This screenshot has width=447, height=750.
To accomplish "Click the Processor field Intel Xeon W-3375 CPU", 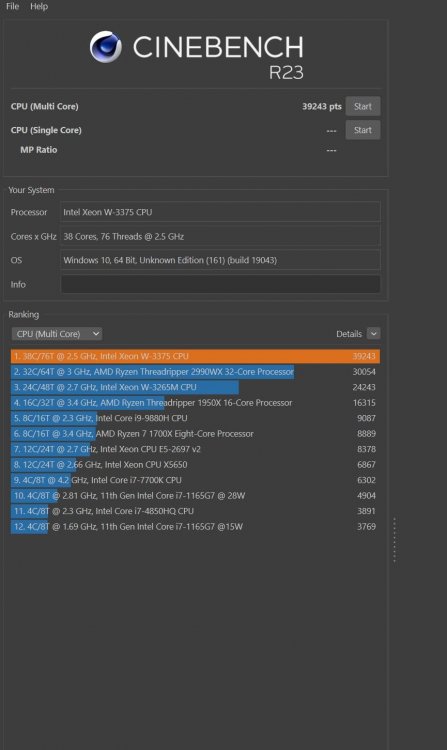I will tap(220, 212).
